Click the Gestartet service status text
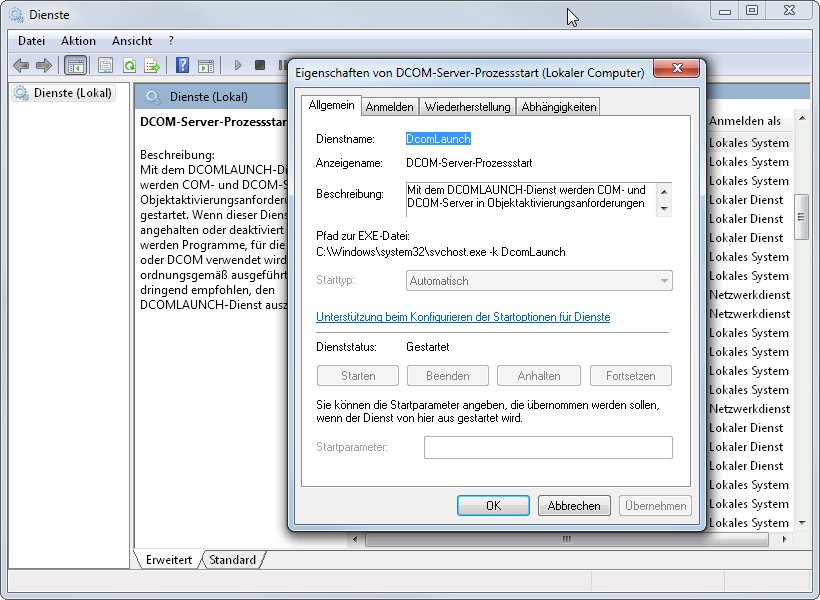820x600 pixels. [428, 347]
